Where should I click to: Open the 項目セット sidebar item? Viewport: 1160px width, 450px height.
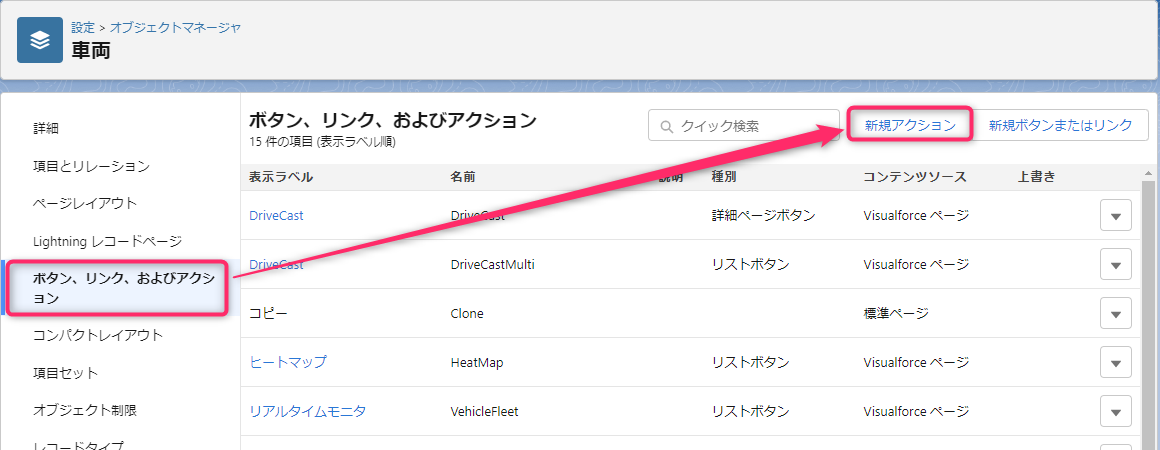pyautogui.click(x=66, y=372)
